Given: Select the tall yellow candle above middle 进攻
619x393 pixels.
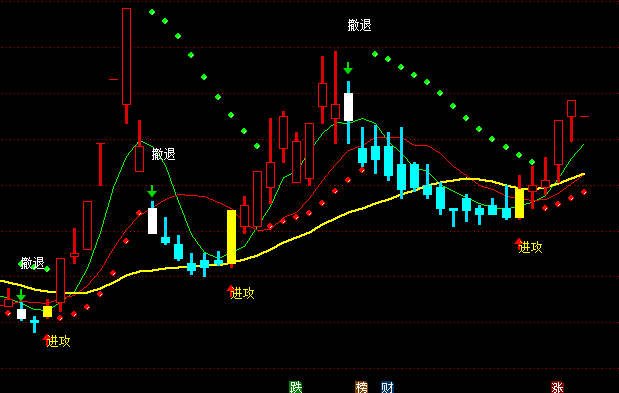Looking at the screenshot, I should pyautogui.click(x=231, y=237).
